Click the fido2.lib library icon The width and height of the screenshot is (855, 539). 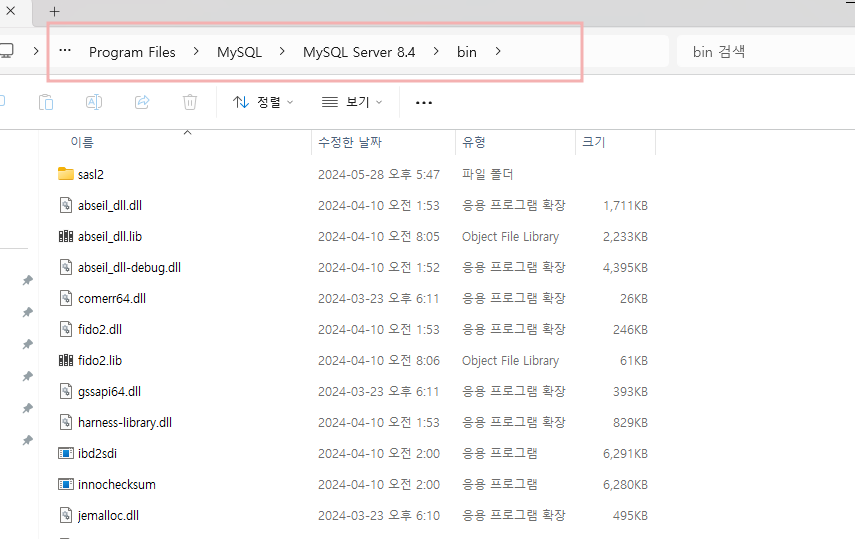pos(66,360)
